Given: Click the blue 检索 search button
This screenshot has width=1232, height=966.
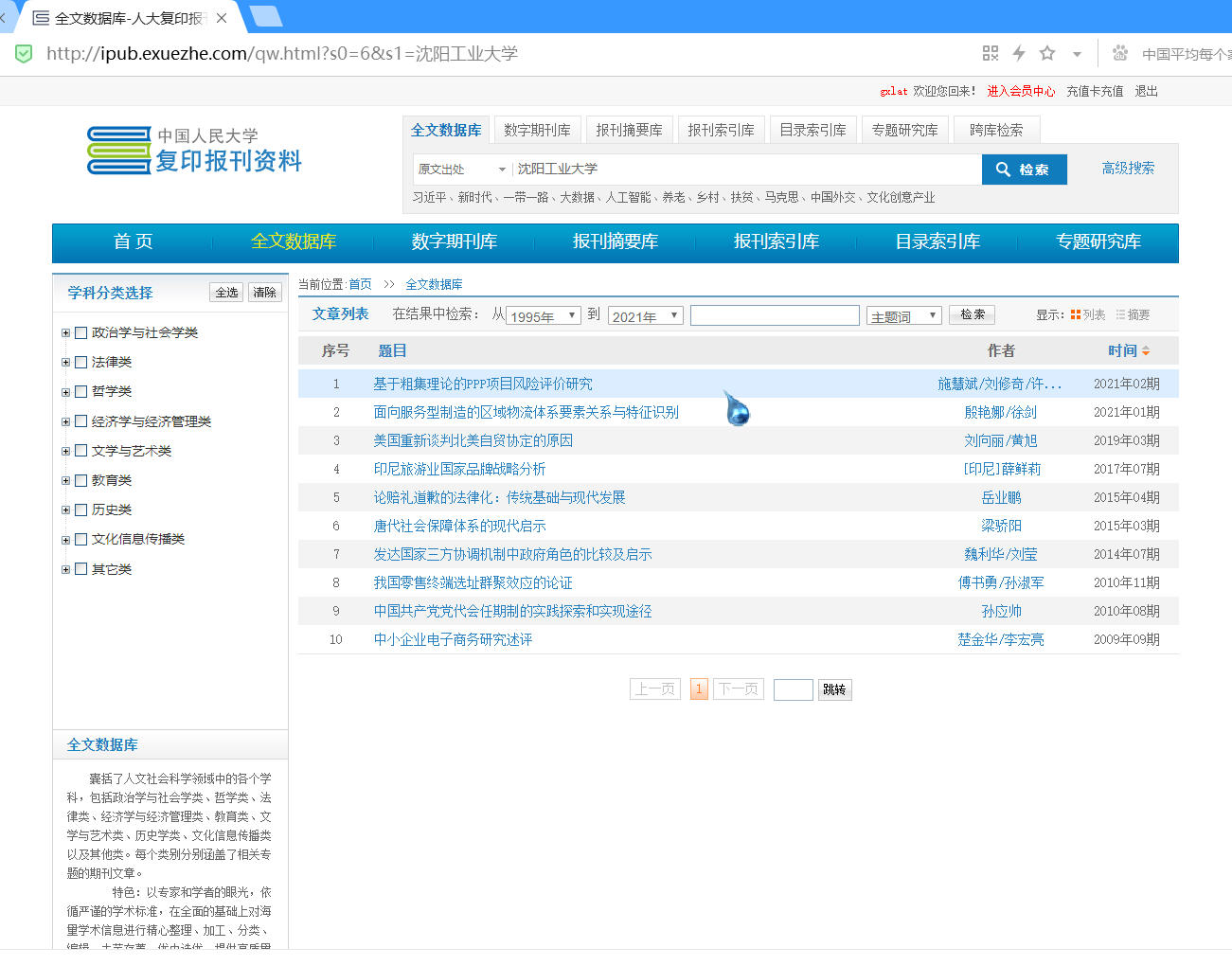Looking at the screenshot, I should point(1024,170).
